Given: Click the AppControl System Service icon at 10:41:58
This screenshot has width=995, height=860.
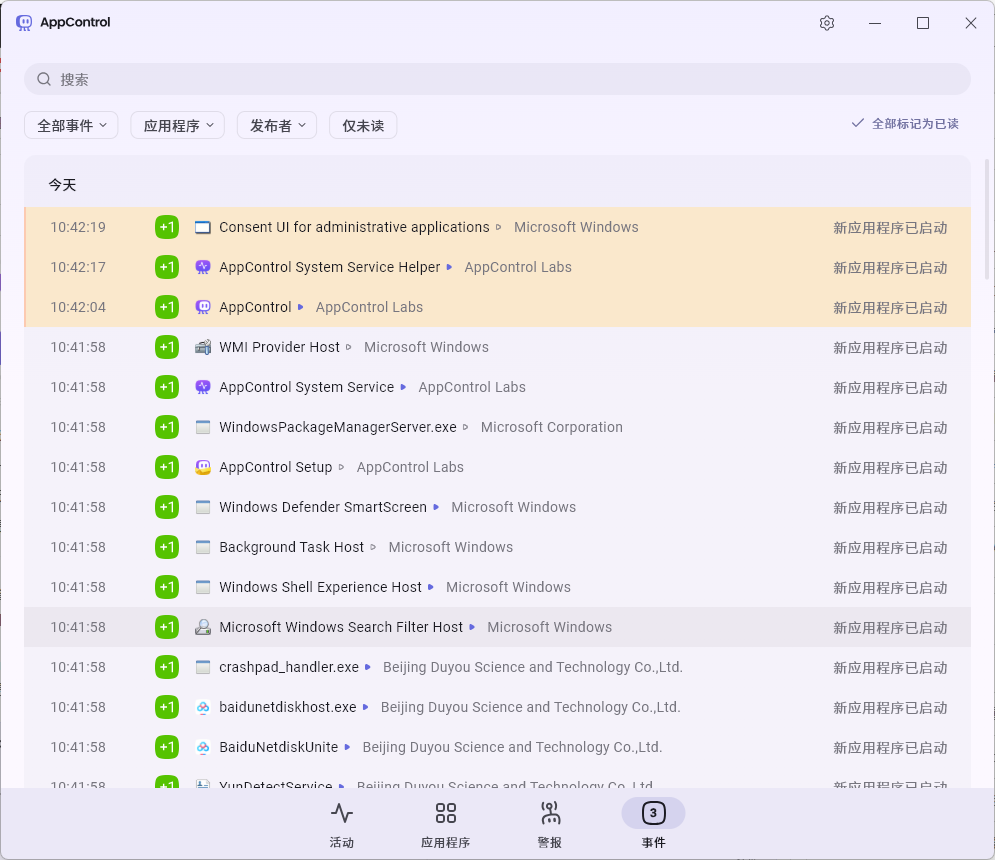Looking at the screenshot, I should click(202, 387).
